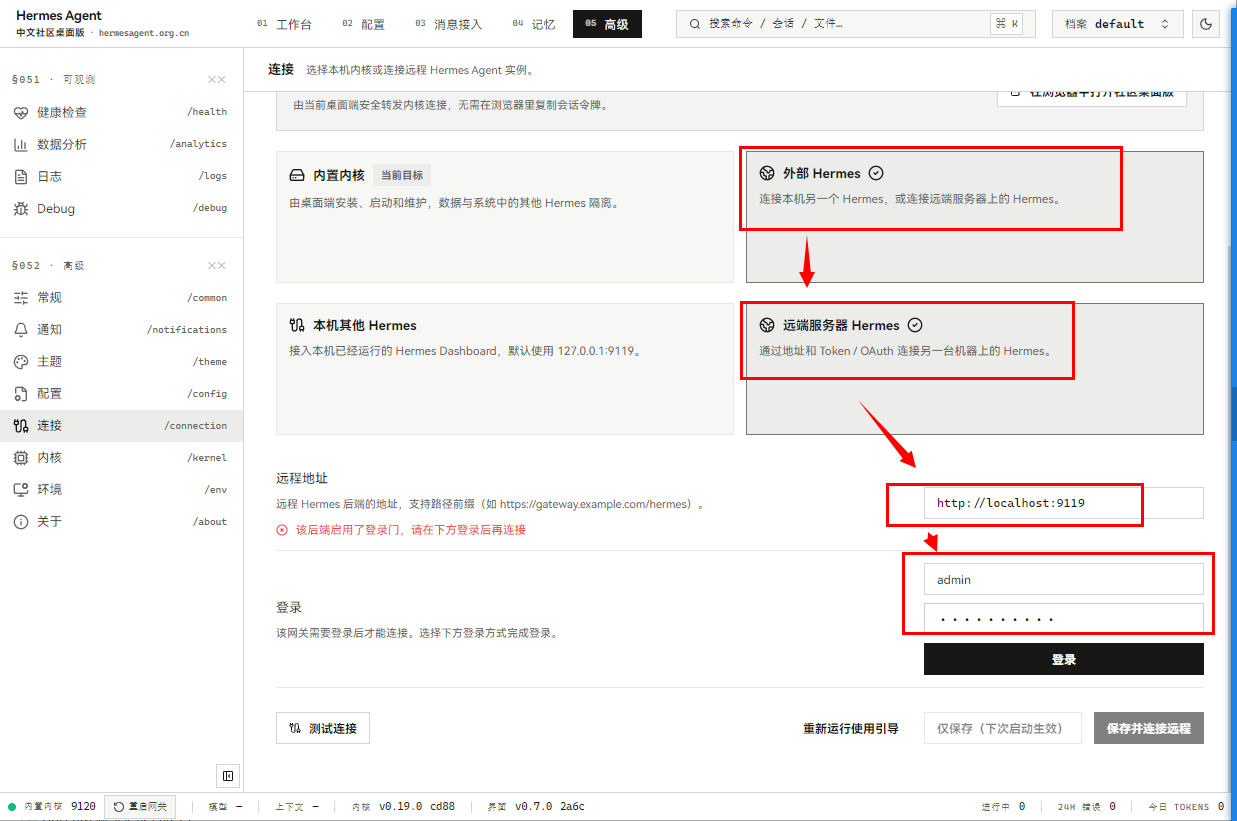Toggle dark mode moon icon
The image size is (1237, 821).
pyautogui.click(x=1206, y=24)
